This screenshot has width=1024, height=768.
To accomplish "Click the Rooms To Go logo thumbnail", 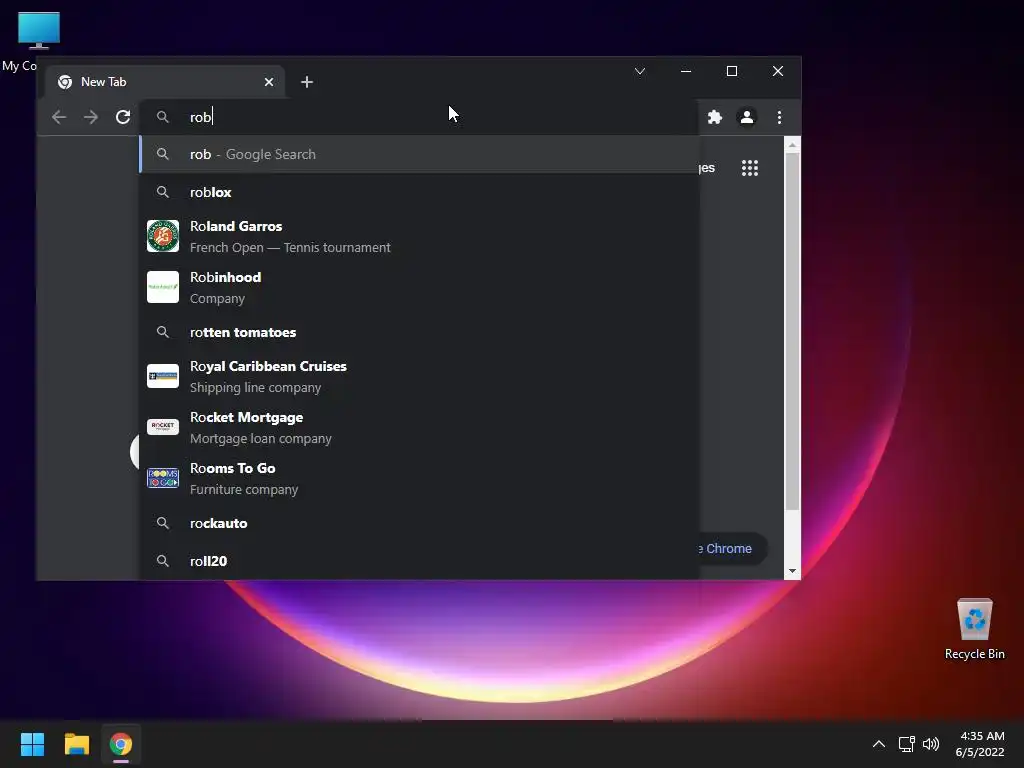I will point(163,478).
